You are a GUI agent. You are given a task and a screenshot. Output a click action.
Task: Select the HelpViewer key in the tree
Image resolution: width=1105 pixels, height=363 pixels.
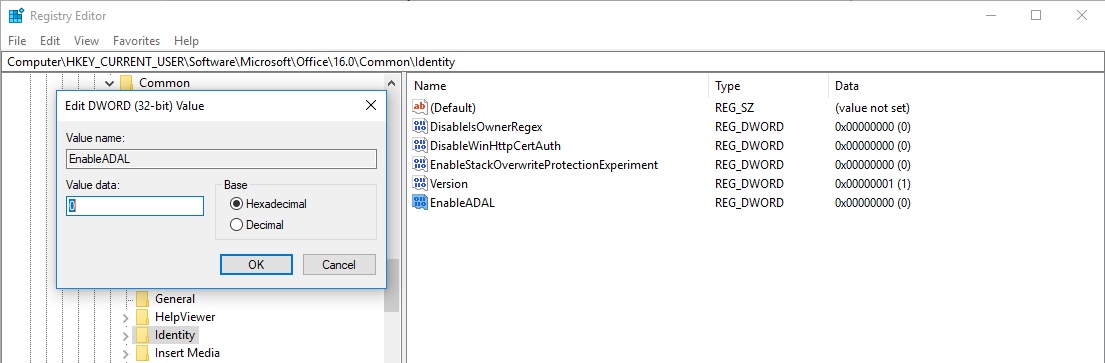(185, 317)
